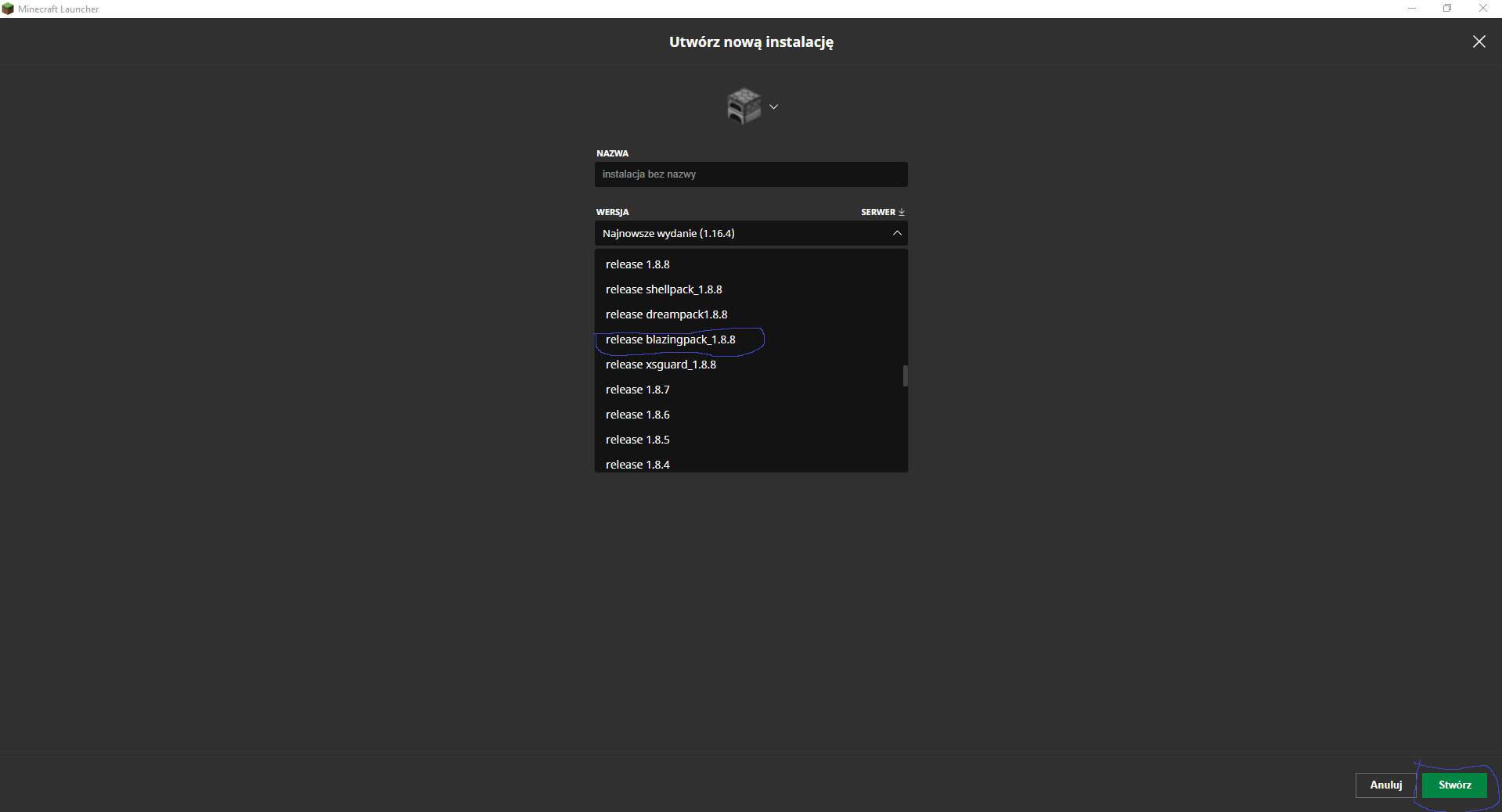Viewport: 1502px width, 812px height.
Task: Click the furnace installation icon
Action: point(744,106)
